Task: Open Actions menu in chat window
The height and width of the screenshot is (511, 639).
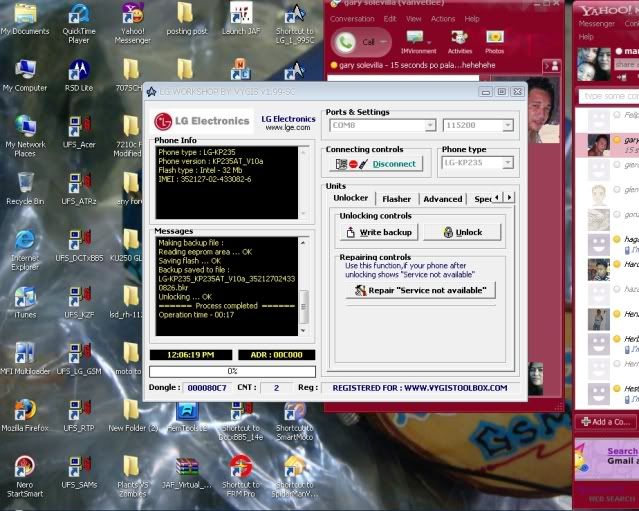Action: (443, 19)
